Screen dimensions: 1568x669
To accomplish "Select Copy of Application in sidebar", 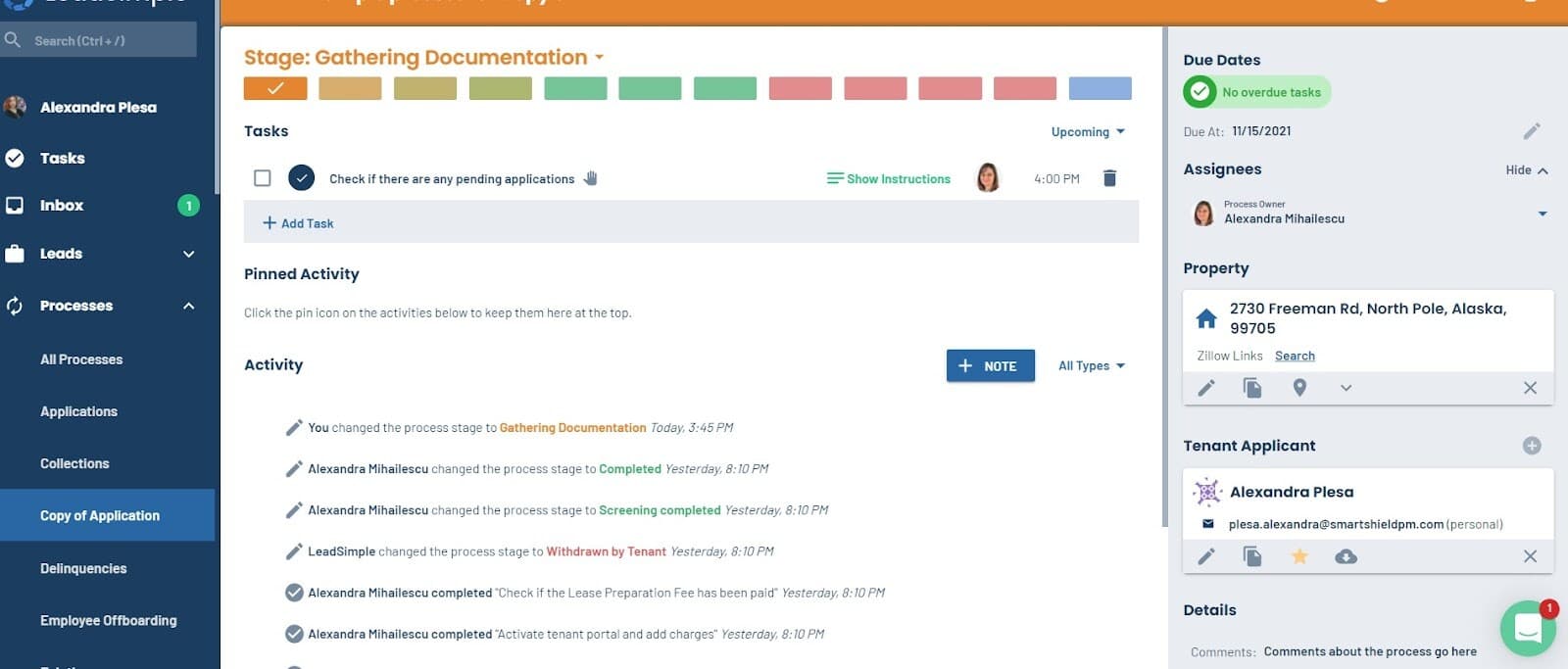I will coord(107,515).
